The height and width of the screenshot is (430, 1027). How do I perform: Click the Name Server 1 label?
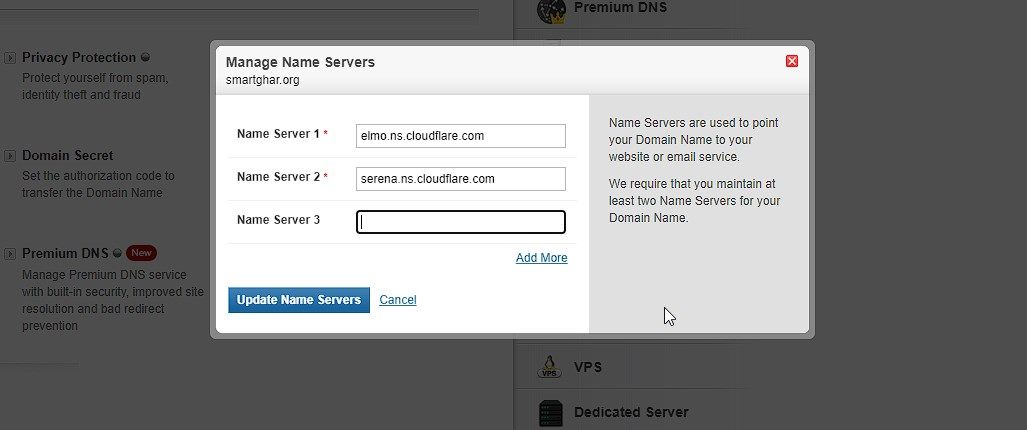(x=278, y=134)
